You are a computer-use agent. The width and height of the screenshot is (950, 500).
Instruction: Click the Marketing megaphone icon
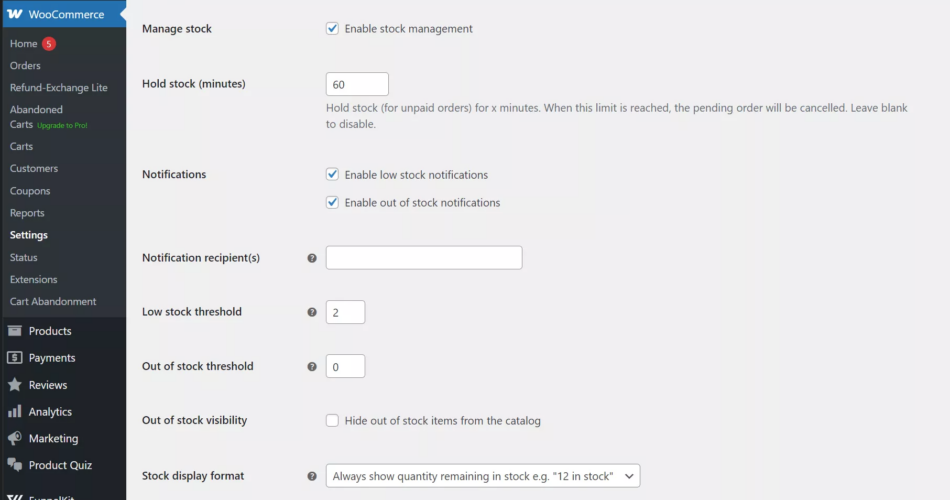coord(15,439)
